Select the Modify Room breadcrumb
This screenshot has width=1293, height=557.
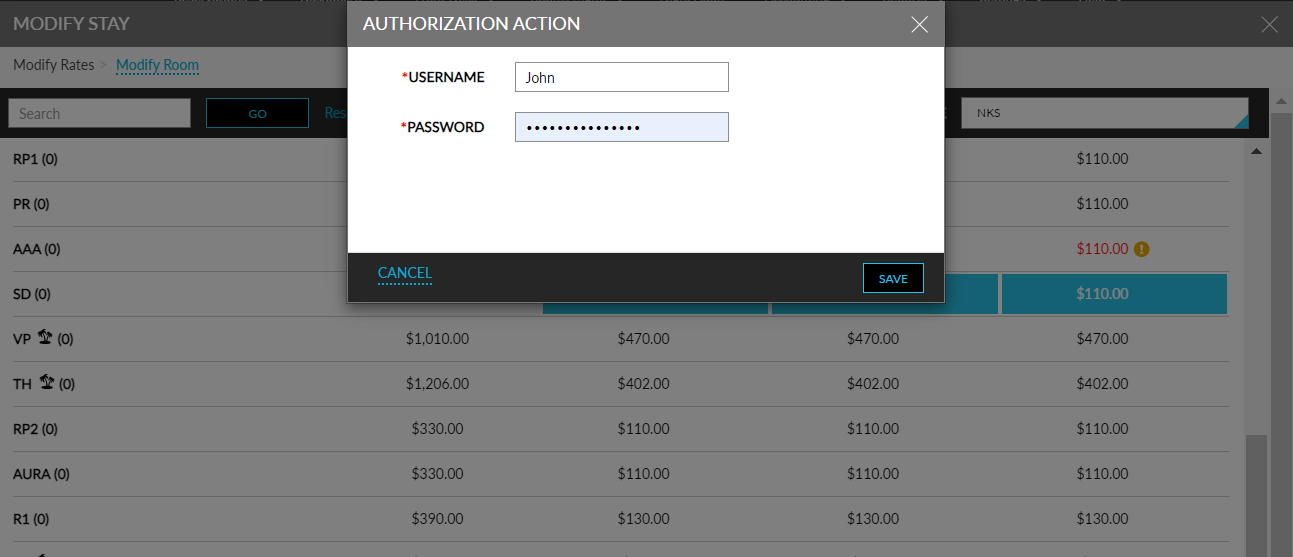pyautogui.click(x=157, y=65)
